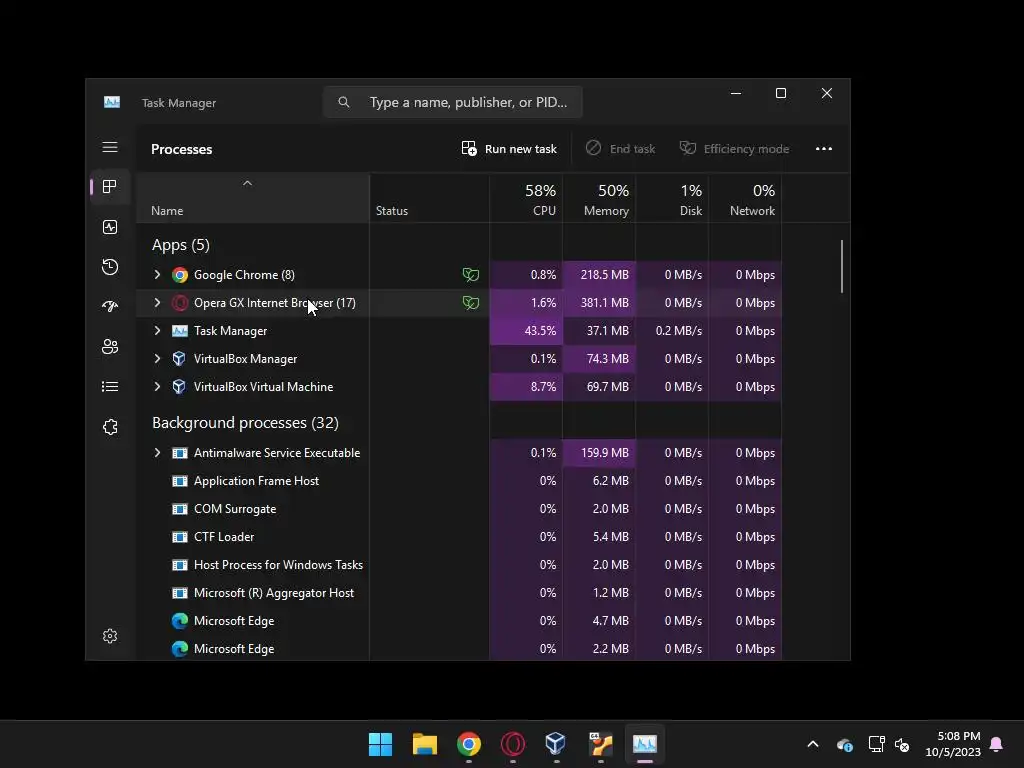Click Antimalware 159.9 MB memory cell
Image resolution: width=1024 pixels, height=768 pixels.
pyautogui.click(x=599, y=453)
